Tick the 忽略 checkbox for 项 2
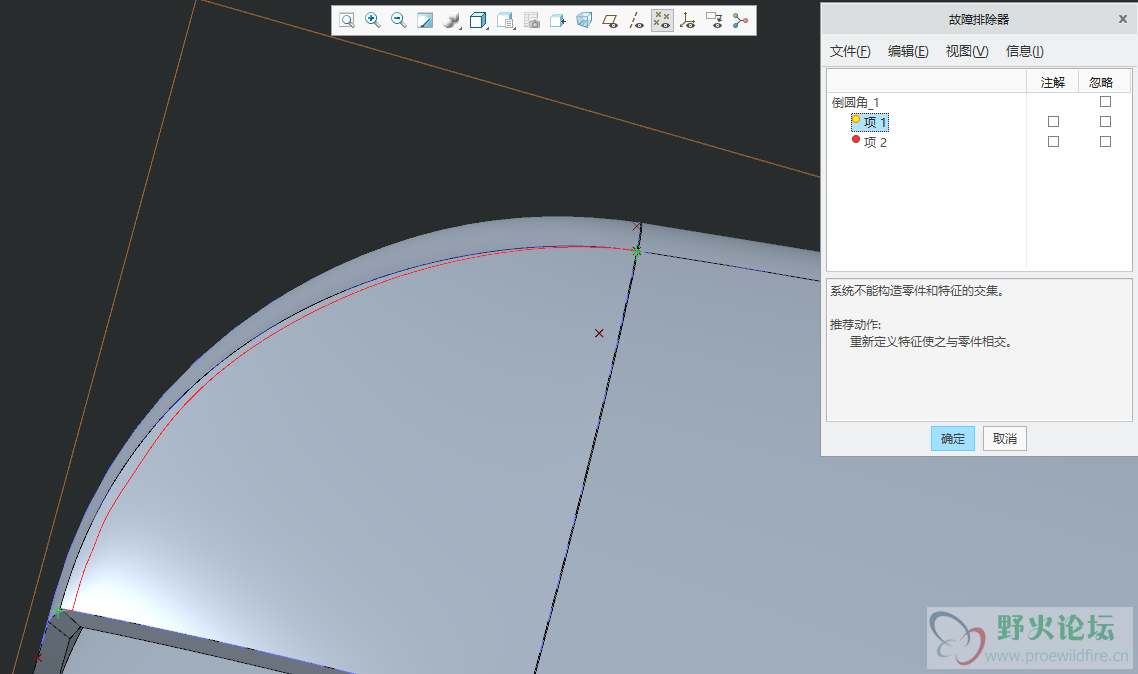 [1105, 142]
